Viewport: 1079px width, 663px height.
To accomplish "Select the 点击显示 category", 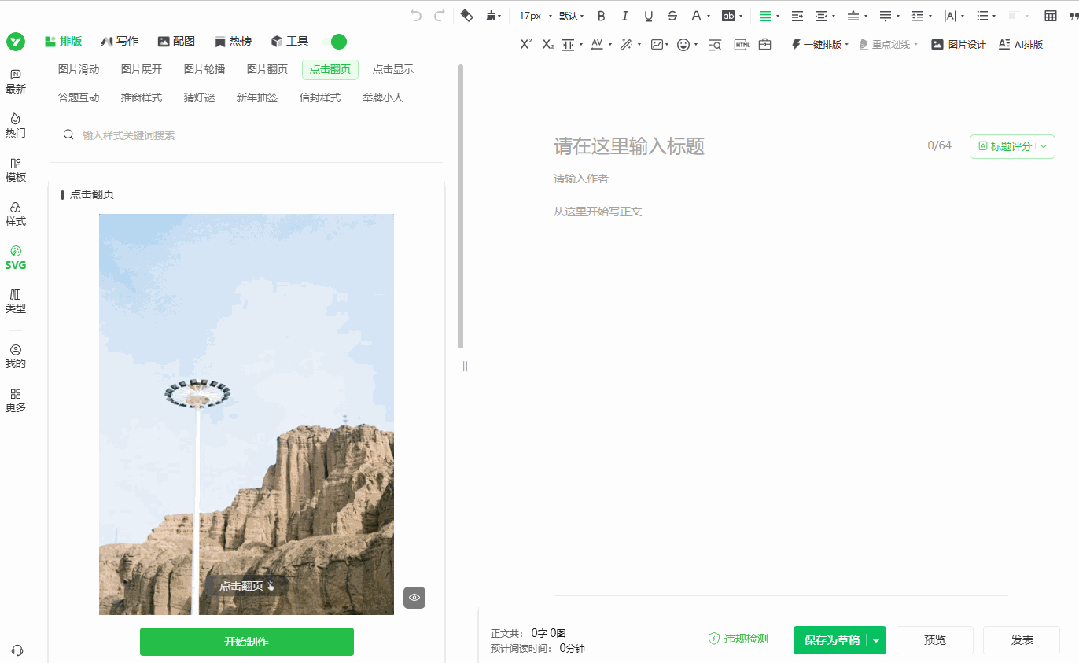I will pyautogui.click(x=393, y=69).
